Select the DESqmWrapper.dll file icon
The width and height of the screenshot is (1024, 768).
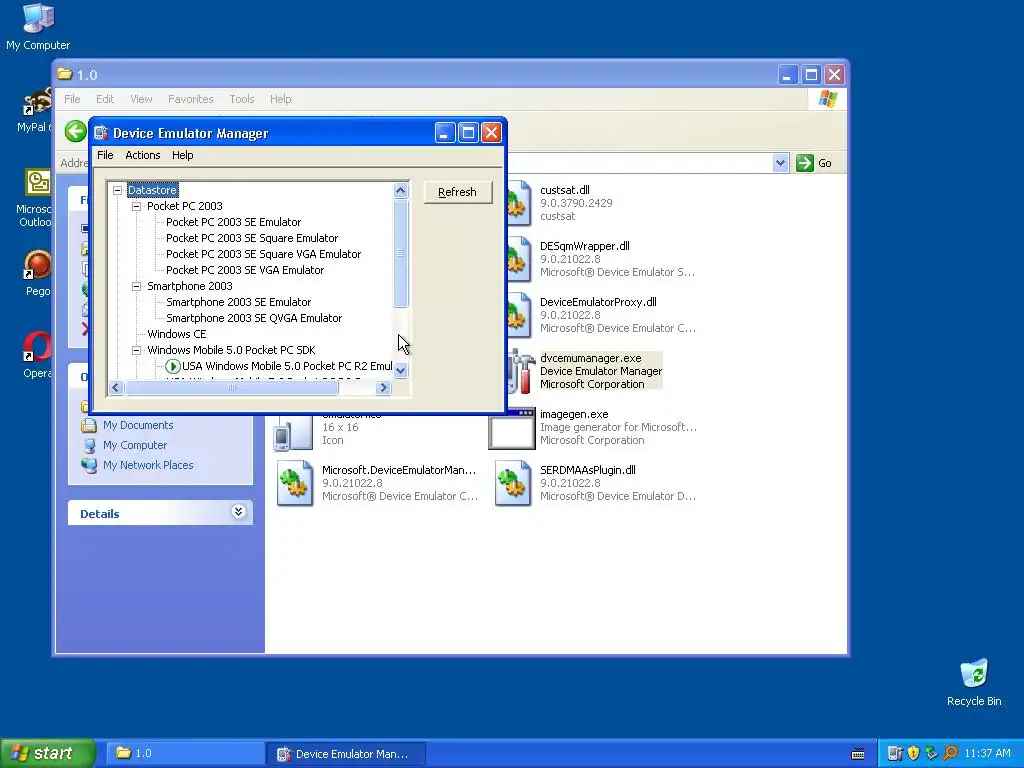tap(519, 259)
